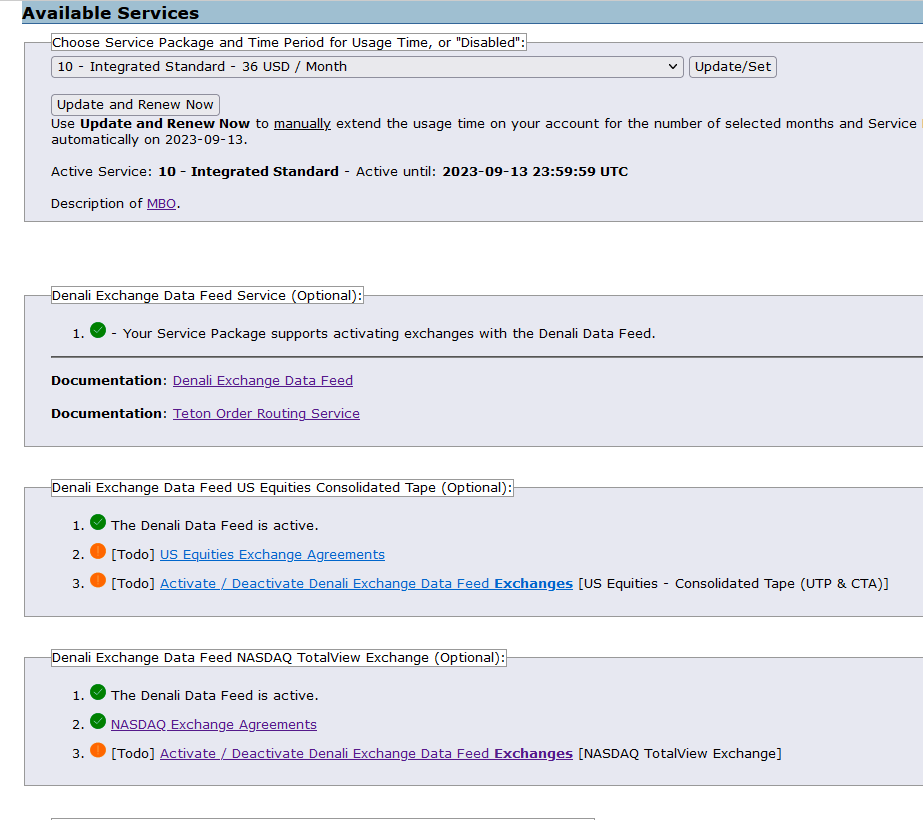Open the MBO description link
This screenshot has width=923, height=820.
click(x=161, y=204)
